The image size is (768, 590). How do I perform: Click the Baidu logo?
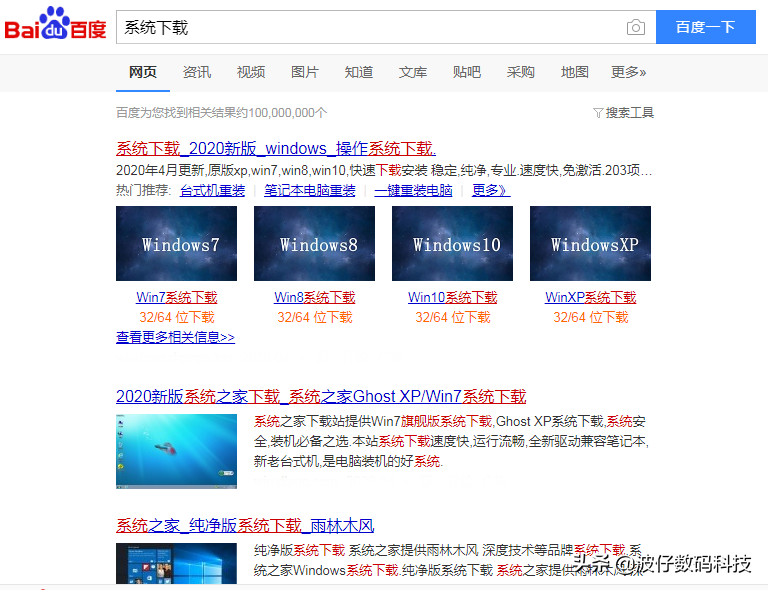pyautogui.click(x=55, y=24)
